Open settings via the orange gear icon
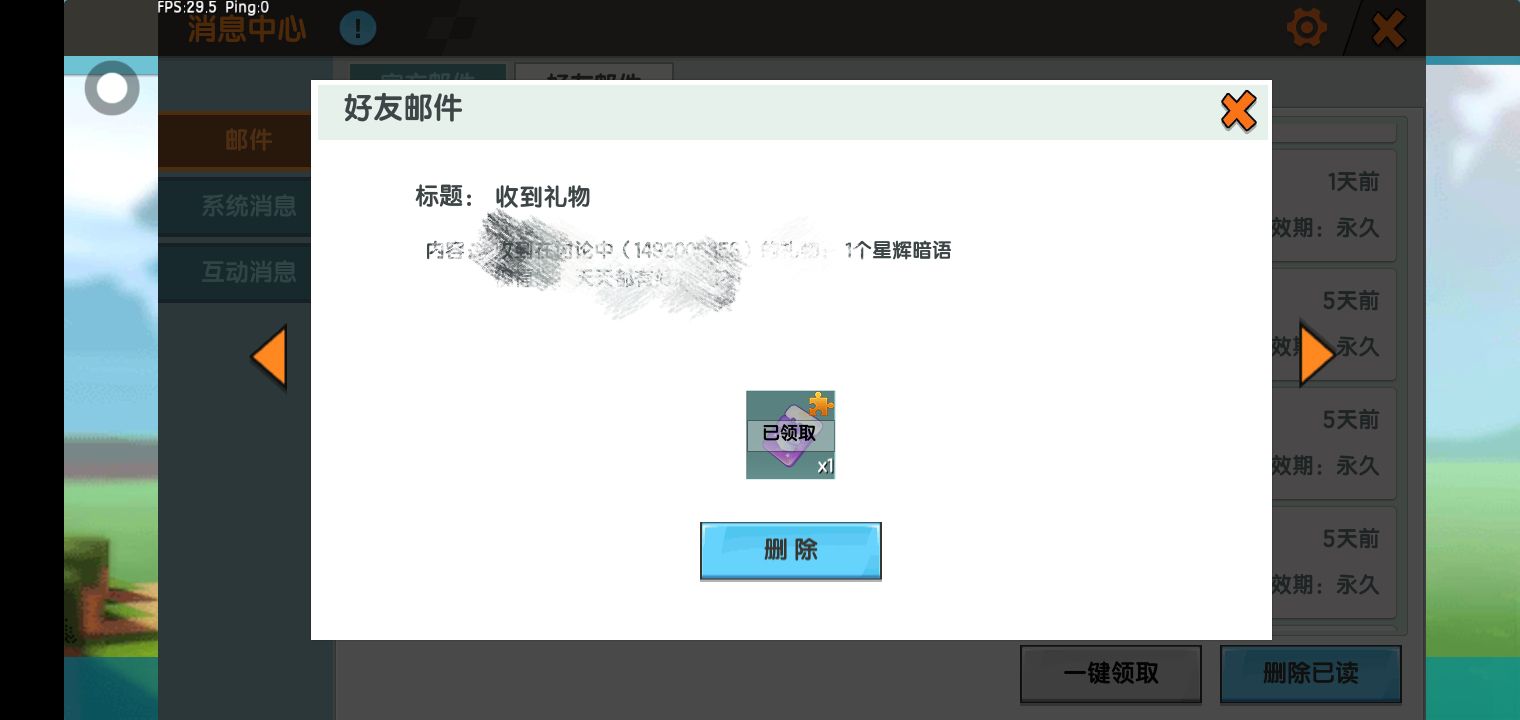1520x720 pixels. coord(1306,28)
